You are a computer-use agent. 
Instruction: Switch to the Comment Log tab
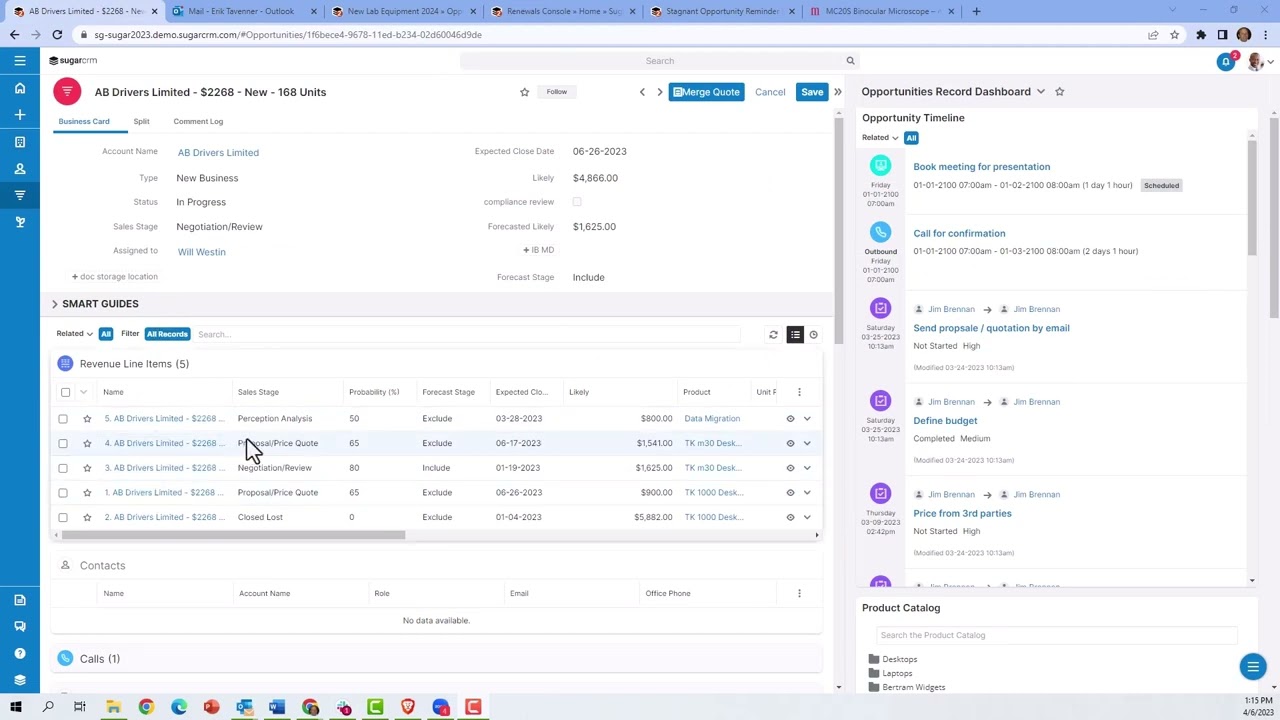(198, 122)
